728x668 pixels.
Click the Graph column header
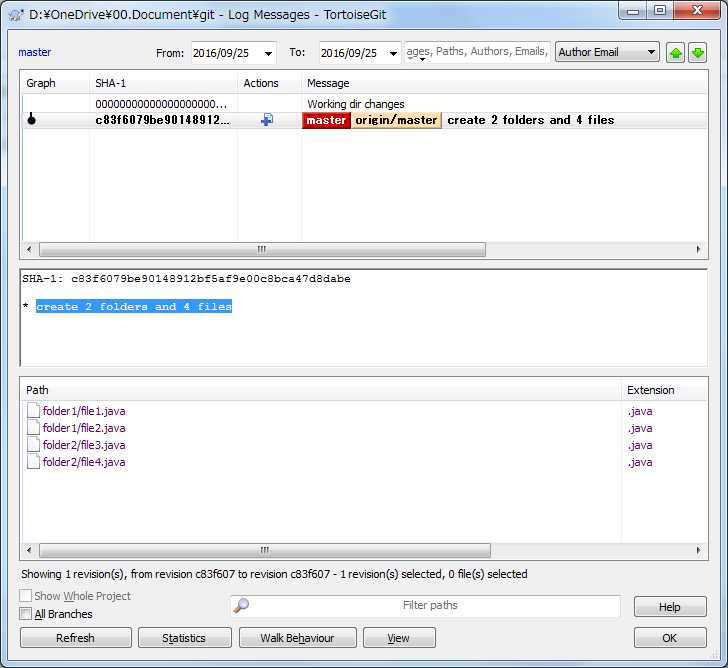coord(55,83)
